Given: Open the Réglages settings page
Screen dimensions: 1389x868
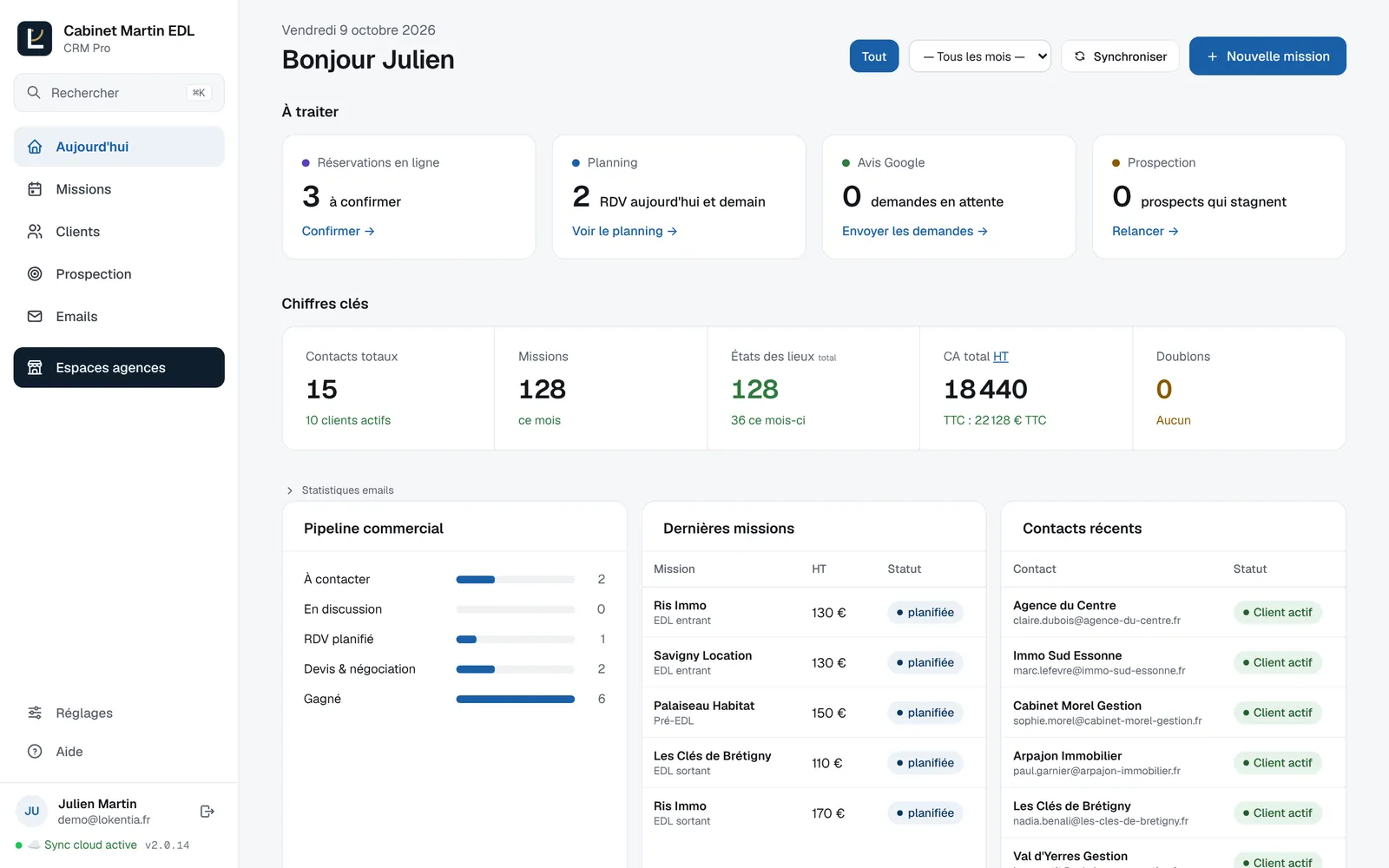Looking at the screenshot, I should pos(119,713).
